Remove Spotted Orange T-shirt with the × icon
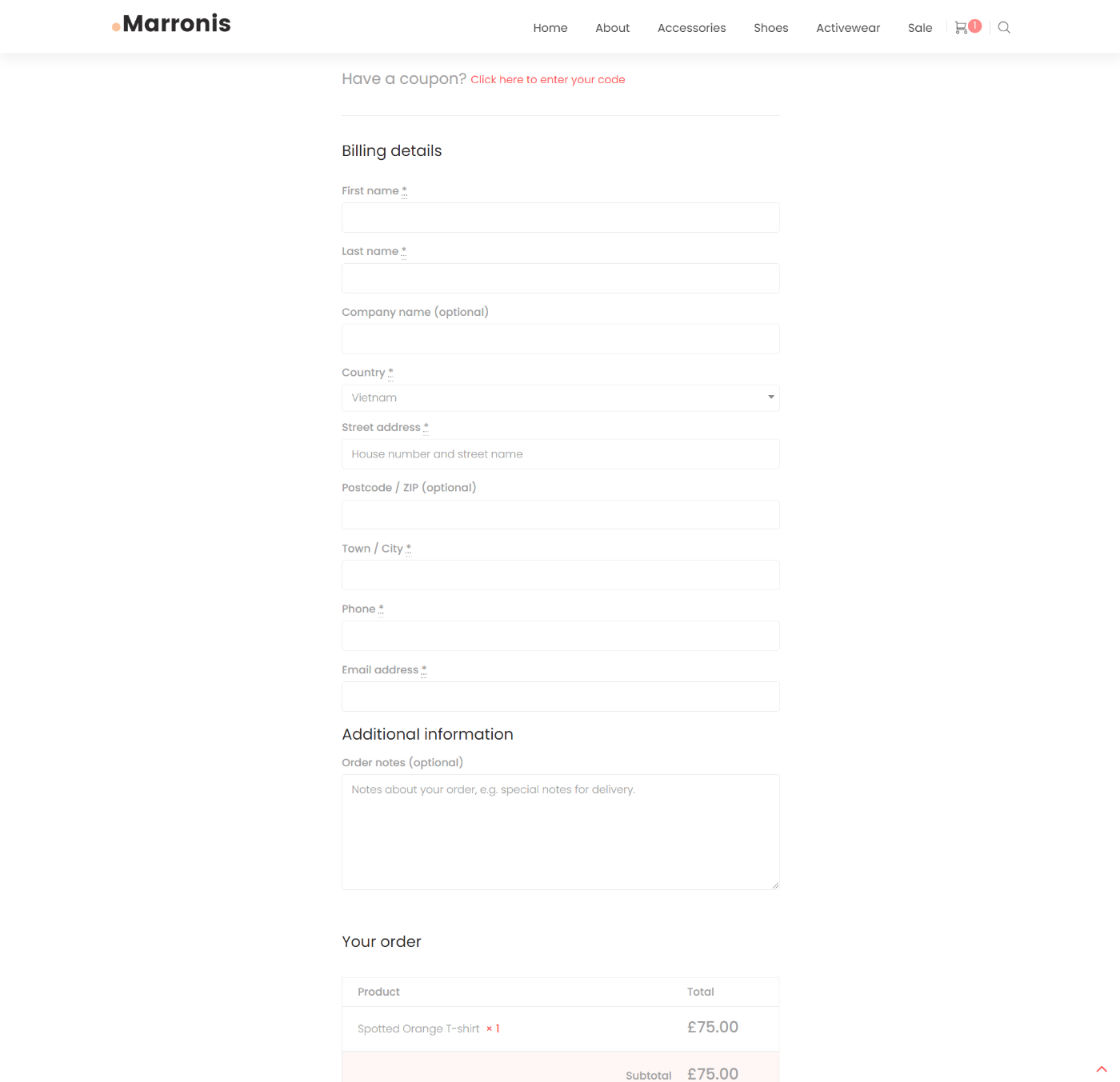The height and width of the screenshot is (1082, 1120). coord(488,1028)
